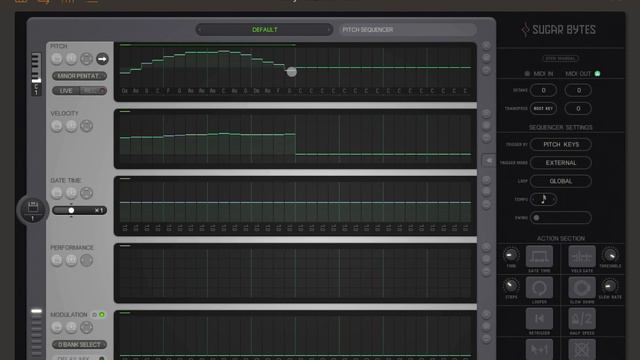This screenshot has width=640, height=360.
Task: Click the Open Manual button
Action: [560, 58]
